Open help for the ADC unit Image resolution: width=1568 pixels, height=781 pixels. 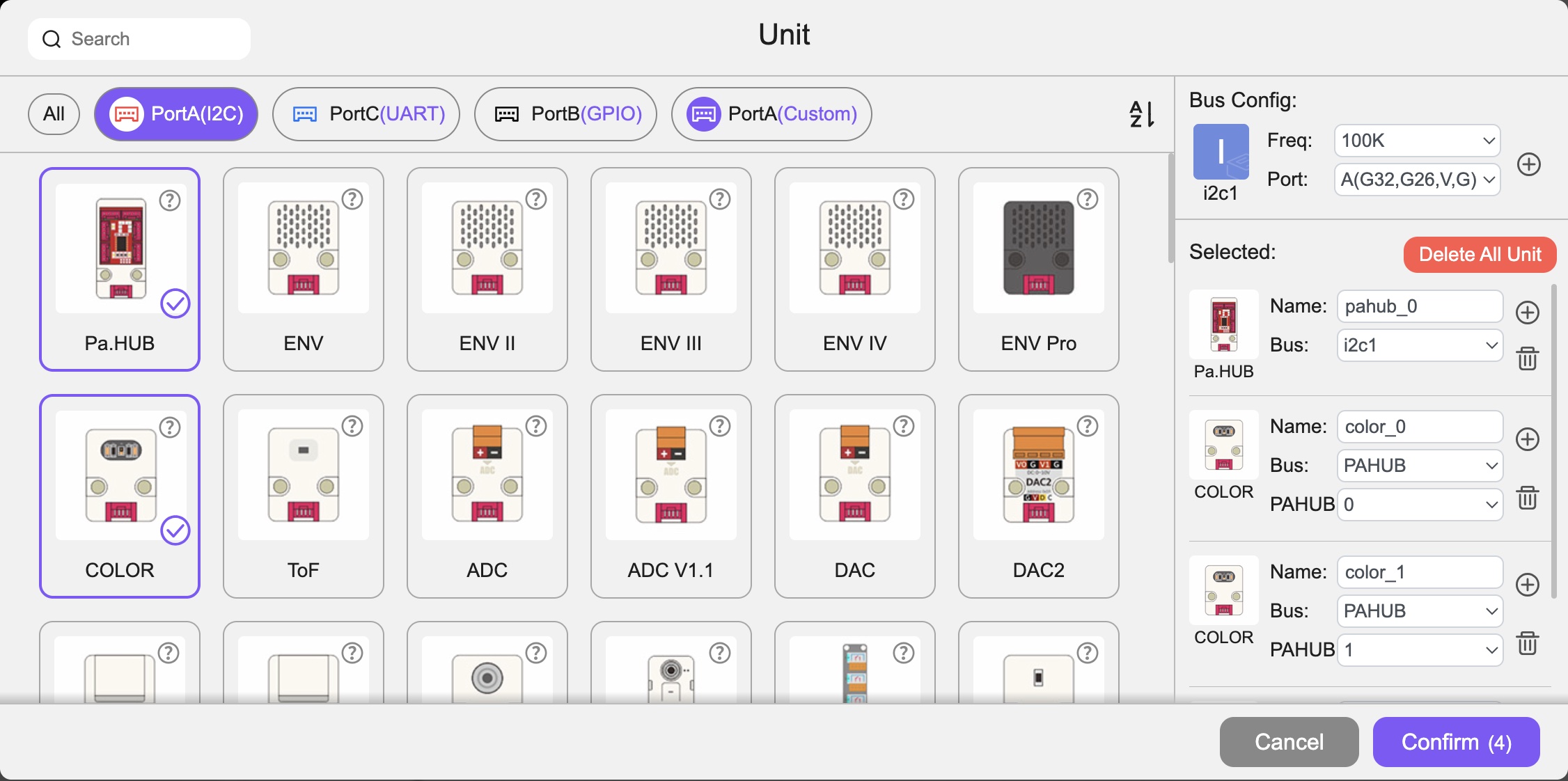pos(536,426)
